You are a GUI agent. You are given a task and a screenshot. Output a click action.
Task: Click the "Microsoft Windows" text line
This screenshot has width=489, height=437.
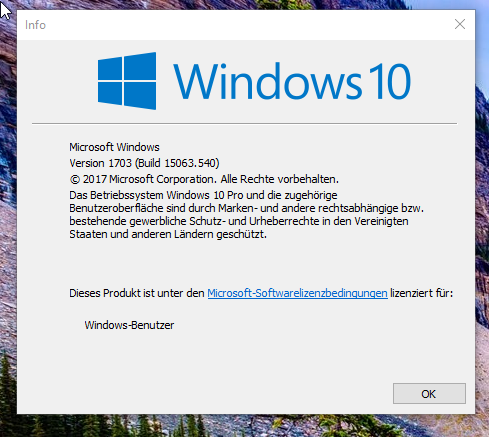click(x=114, y=147)
